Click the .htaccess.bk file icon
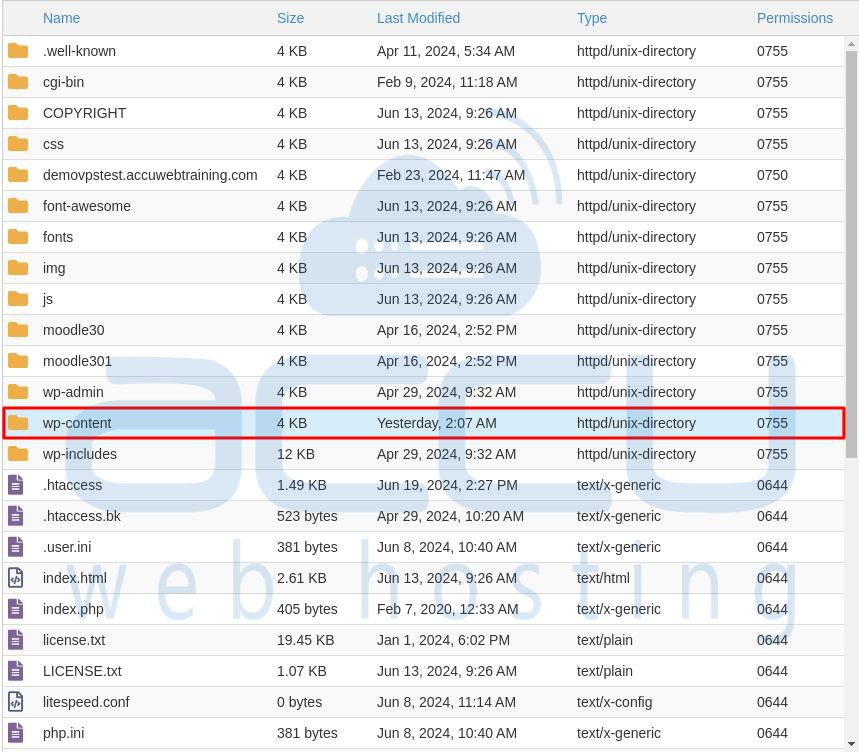 (16, 516)
